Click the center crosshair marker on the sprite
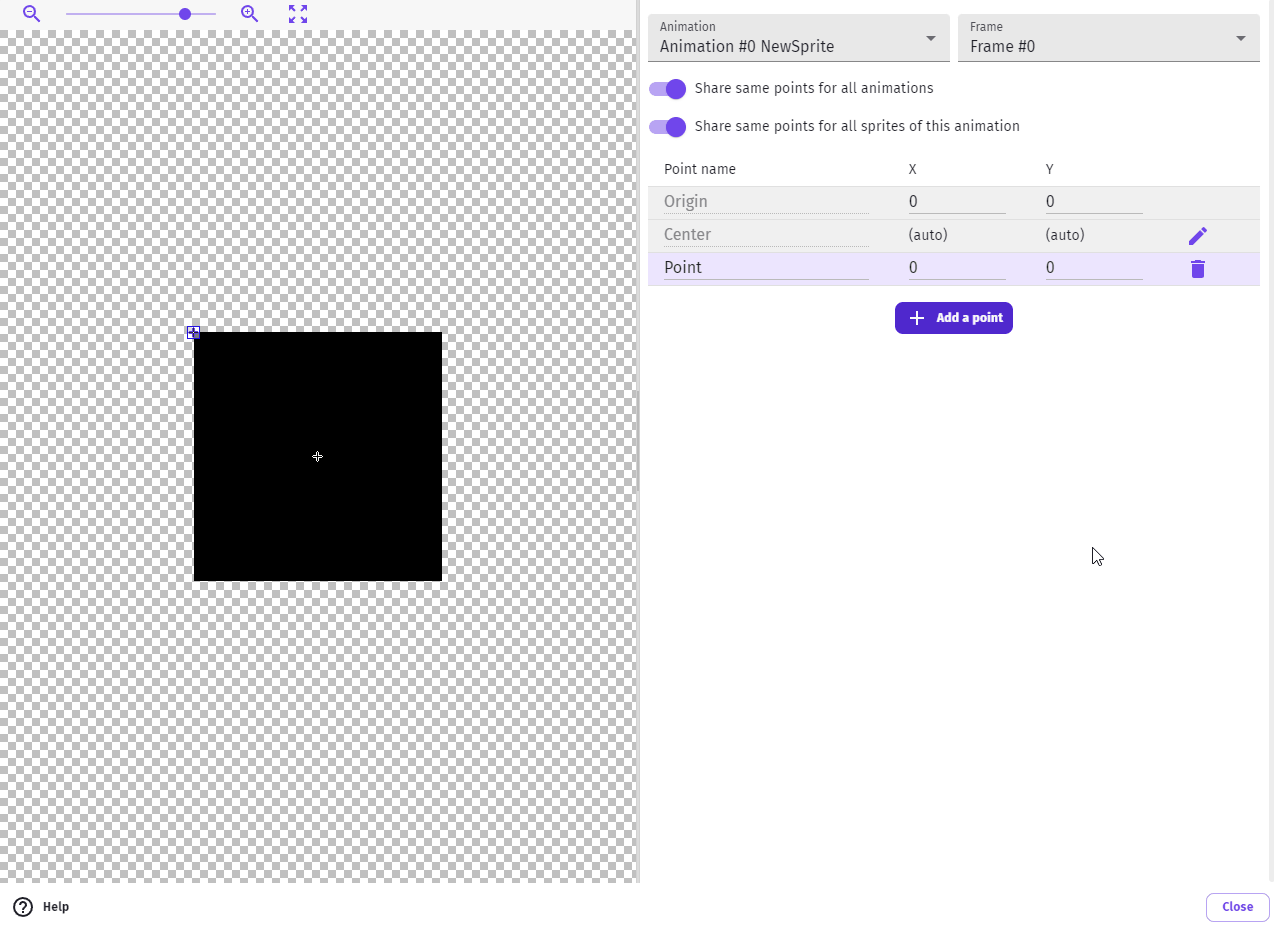This screenshot has height=928, width=1274. [317, 457]
